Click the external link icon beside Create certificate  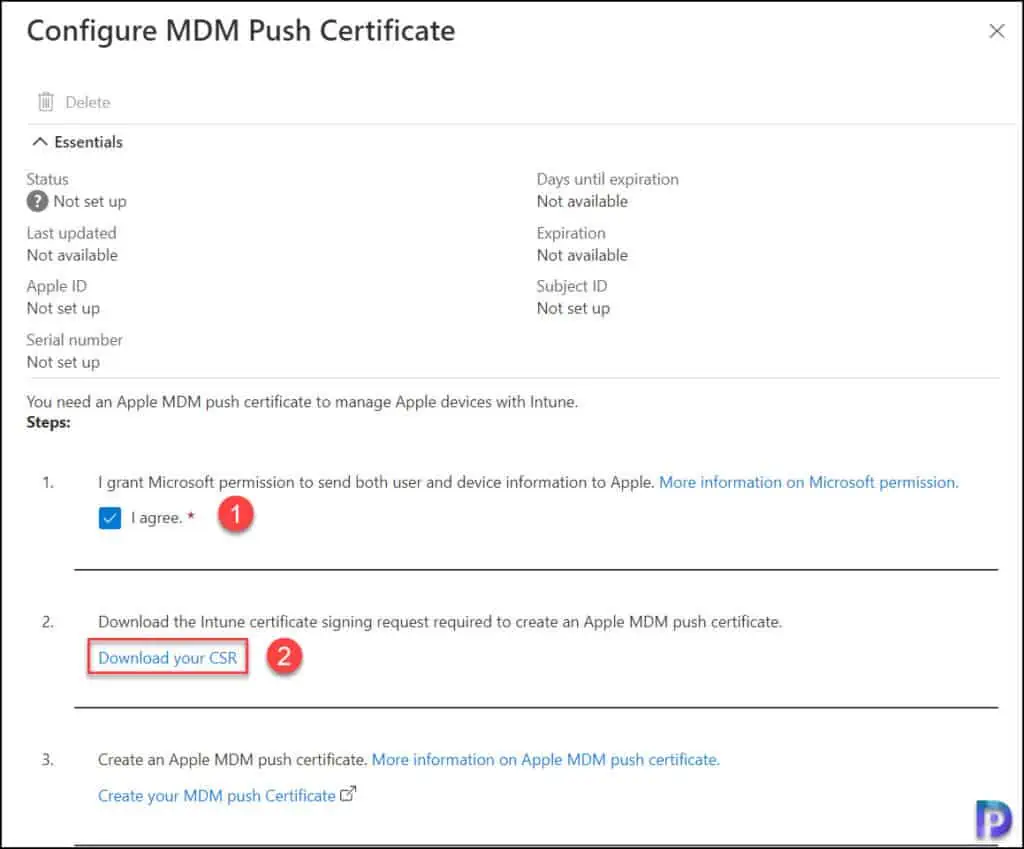(x=348, y=794)
